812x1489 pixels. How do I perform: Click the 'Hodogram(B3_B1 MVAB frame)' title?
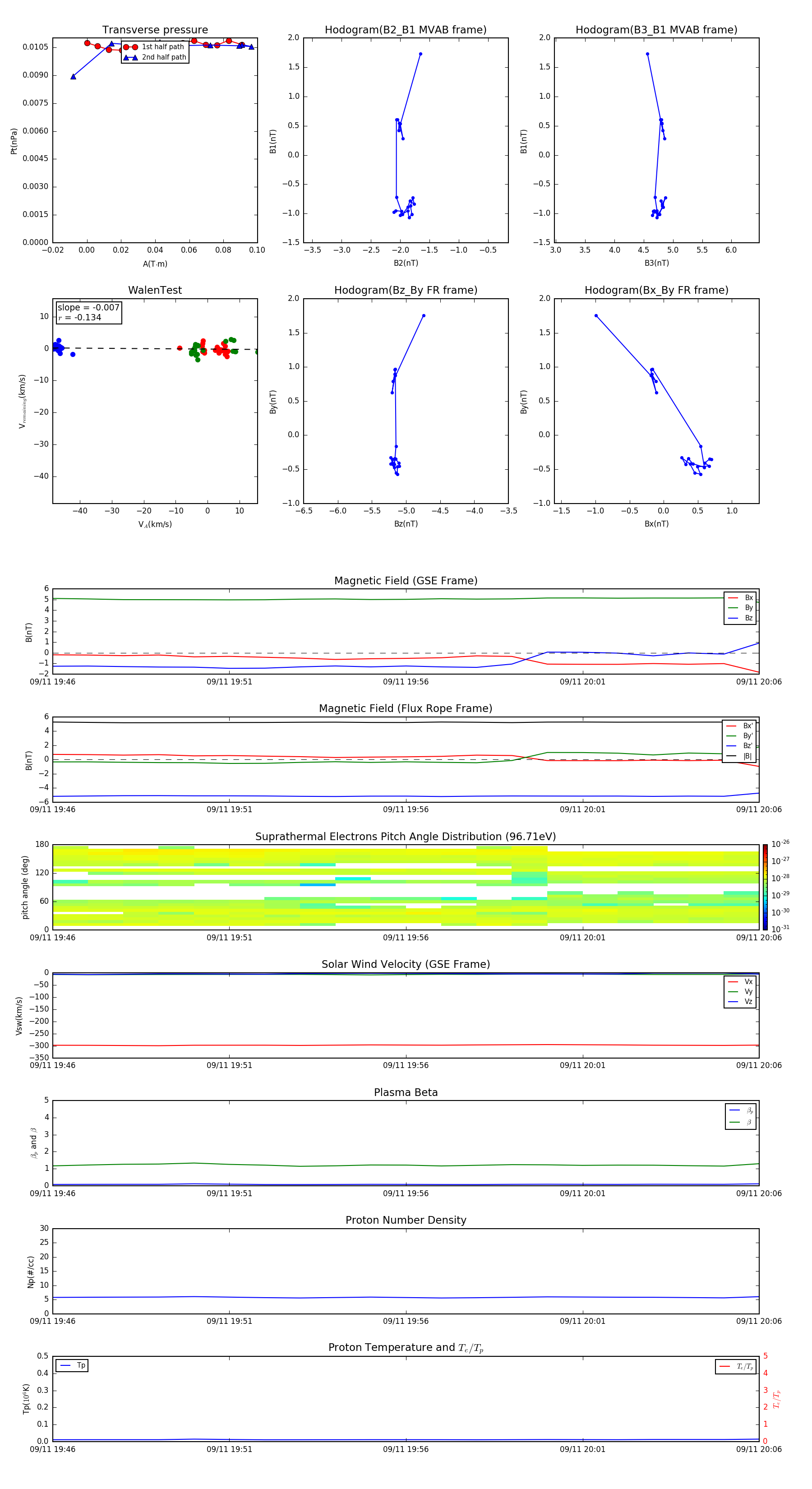point(656,30)
